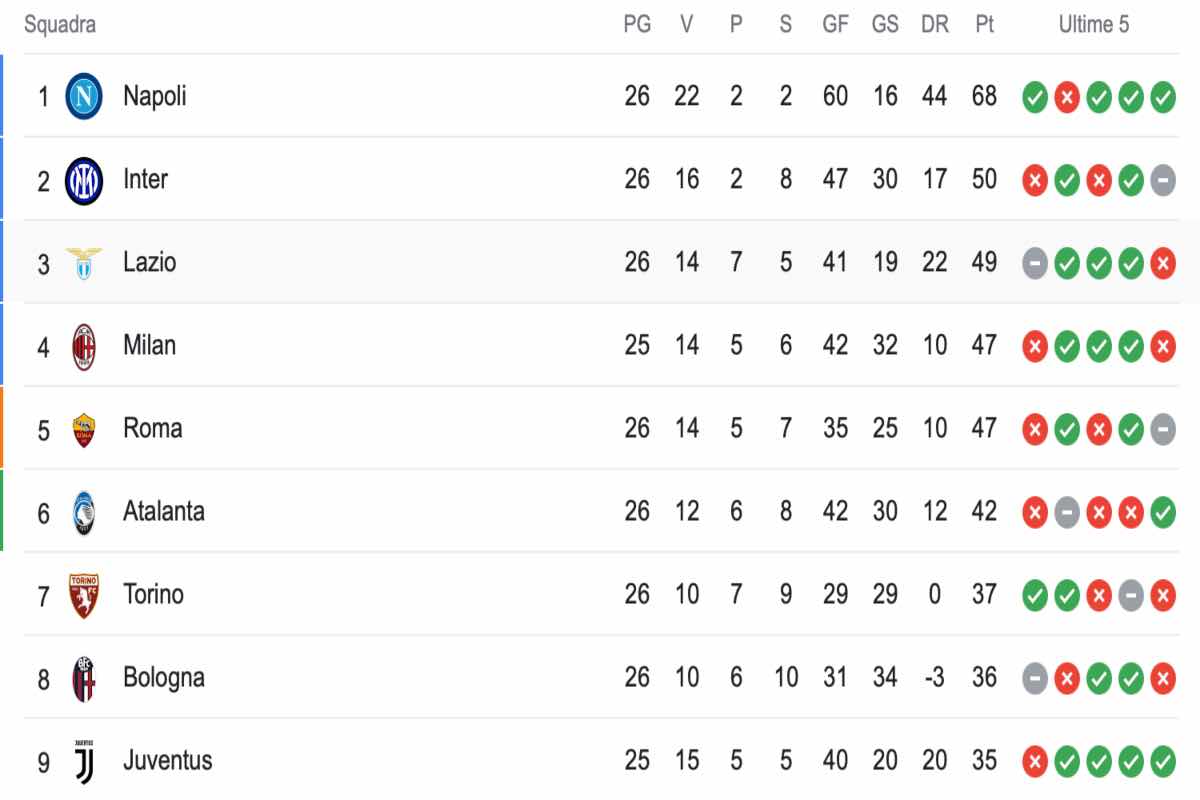
Task: Click Lazio's first gray draw icon
Action: (1035, 263)
